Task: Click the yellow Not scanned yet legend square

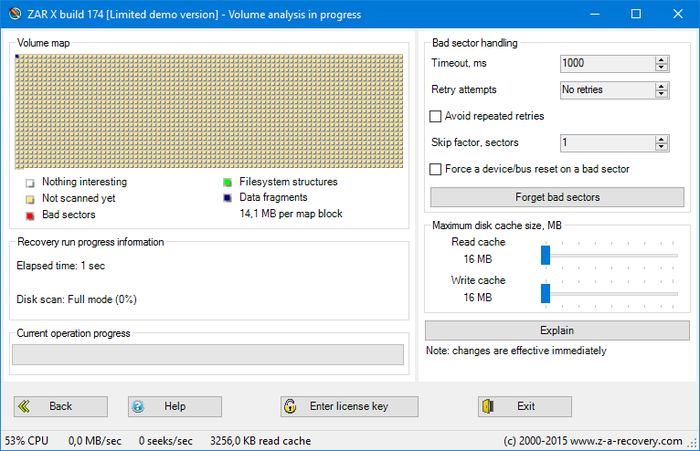Action: pos(30,199)
